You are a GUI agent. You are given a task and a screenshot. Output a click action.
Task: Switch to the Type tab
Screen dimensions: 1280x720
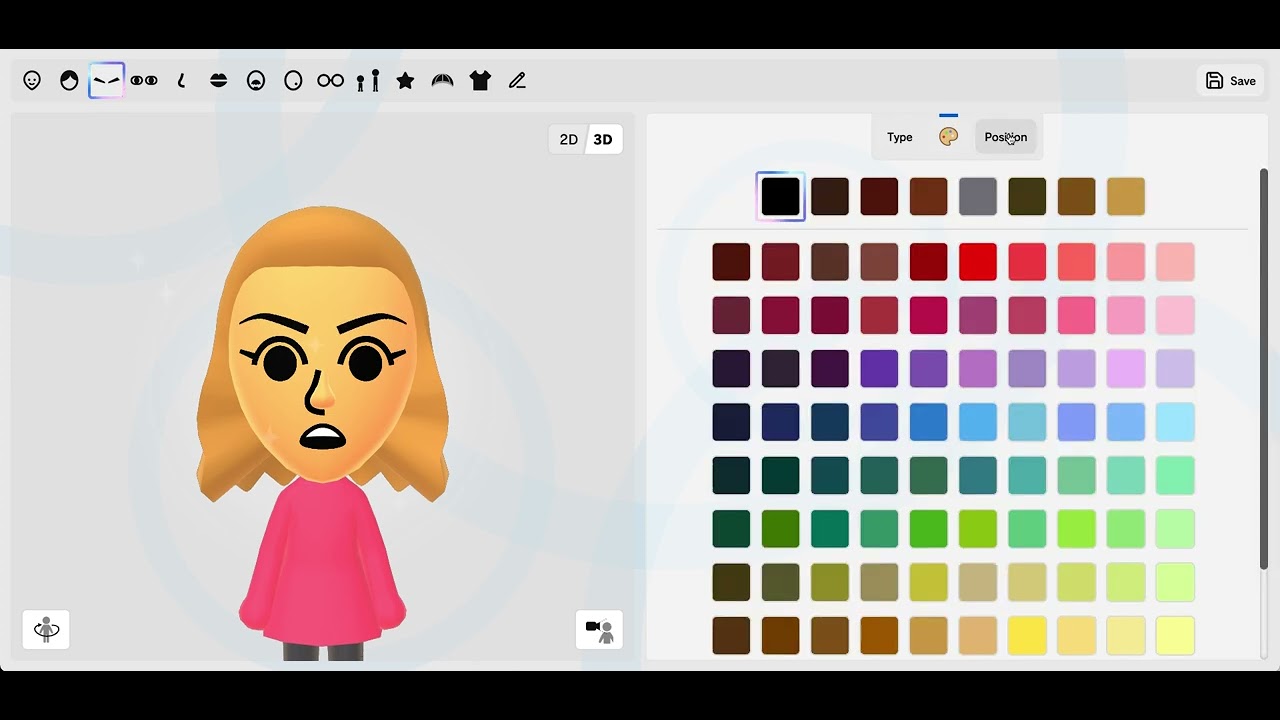pyautogui.click(x=900, y=137)
